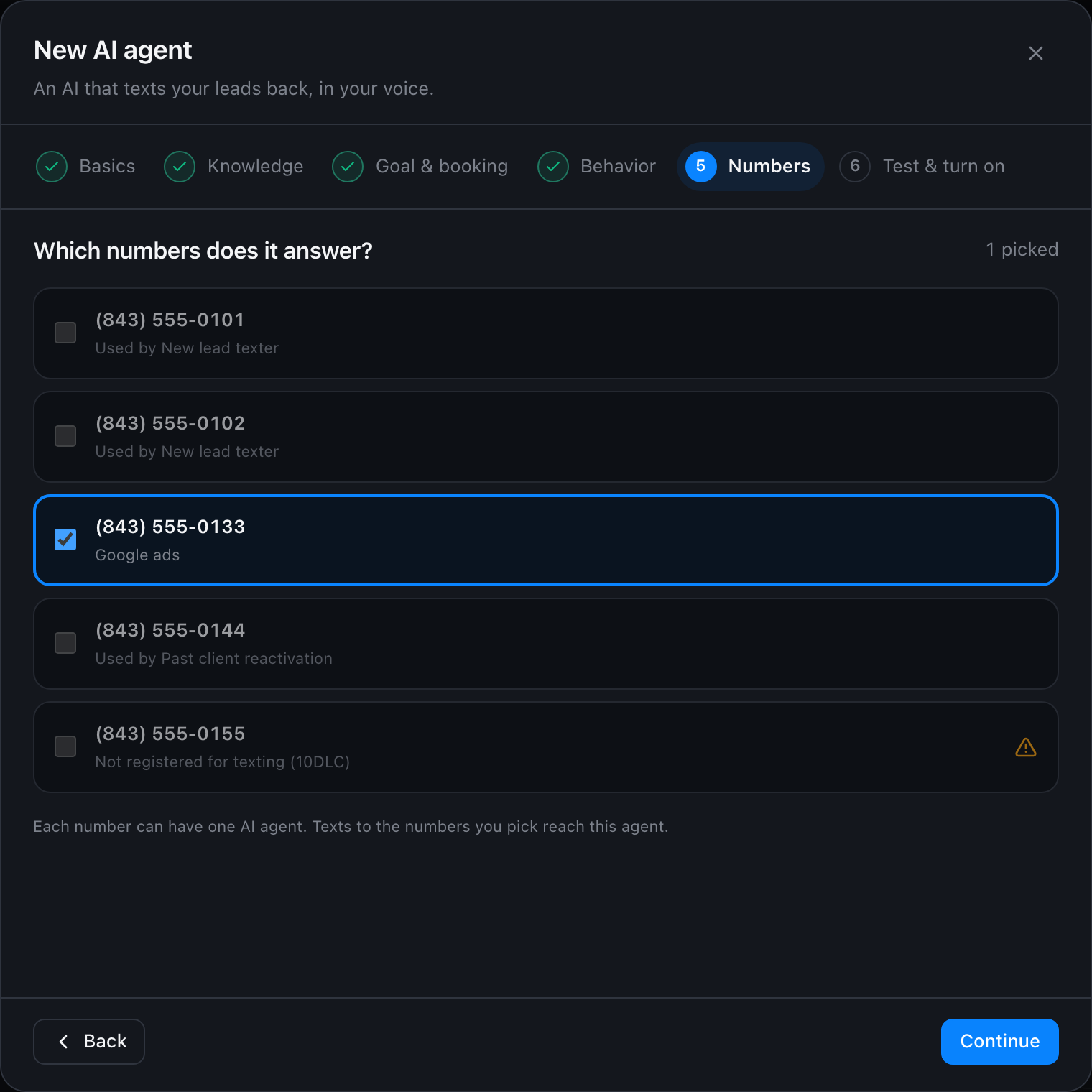Click the step 6 number badge
The width and height of the screenshot is (1092, 1092).
(855, 167)
